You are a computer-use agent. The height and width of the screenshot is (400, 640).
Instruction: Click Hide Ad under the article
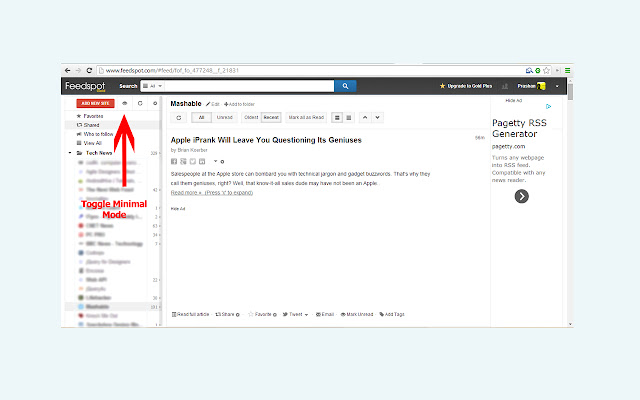(178, 209)
